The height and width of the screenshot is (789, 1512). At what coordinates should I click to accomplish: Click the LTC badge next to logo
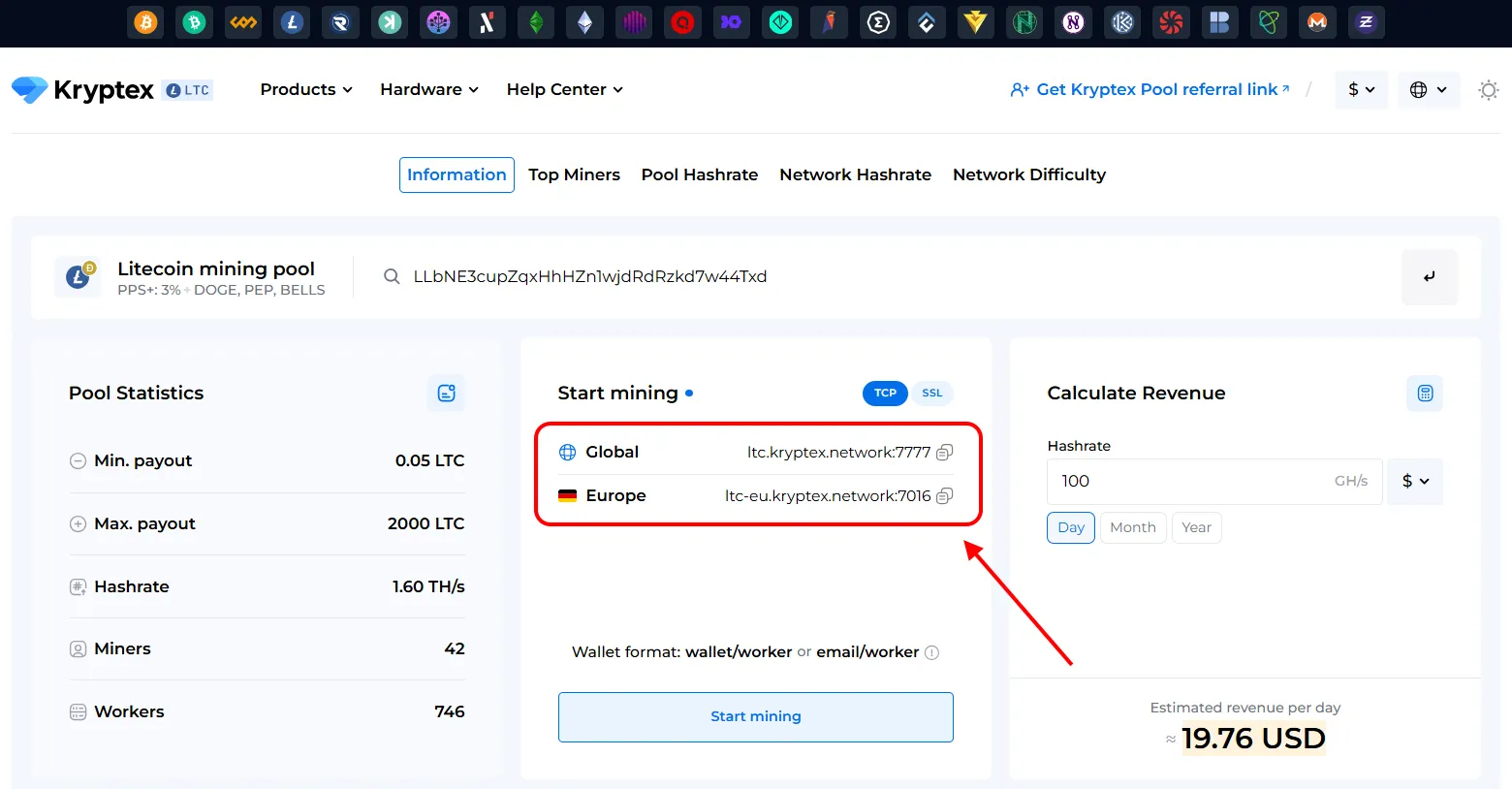click(188, 90)
